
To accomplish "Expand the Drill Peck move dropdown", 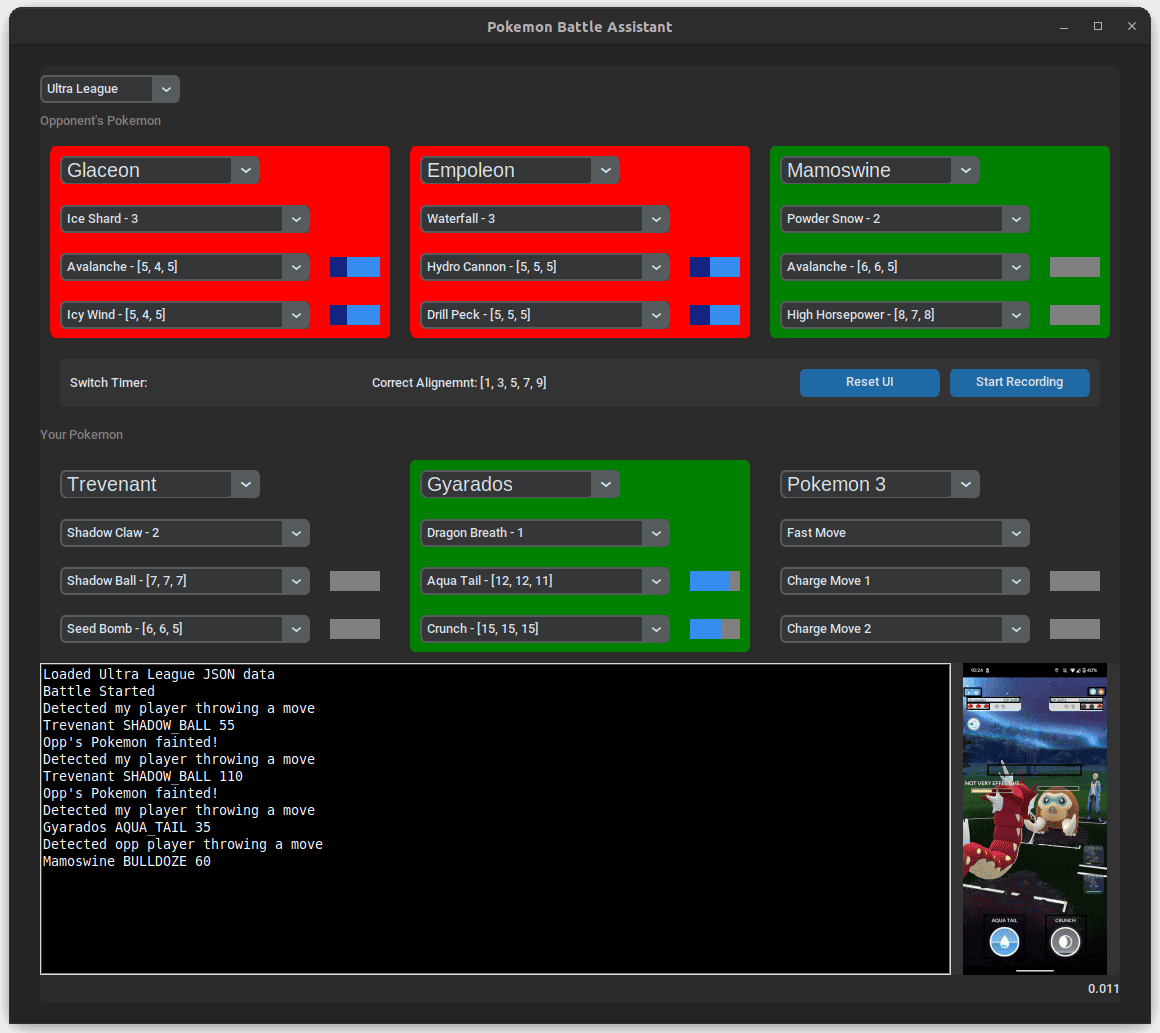I will [x=545, y=315].
